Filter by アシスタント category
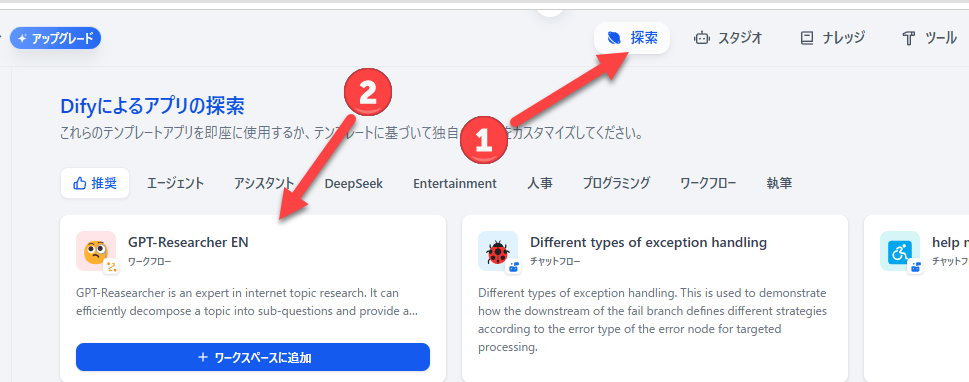Viewport: 969px width, 382px height. click(264, 183)
